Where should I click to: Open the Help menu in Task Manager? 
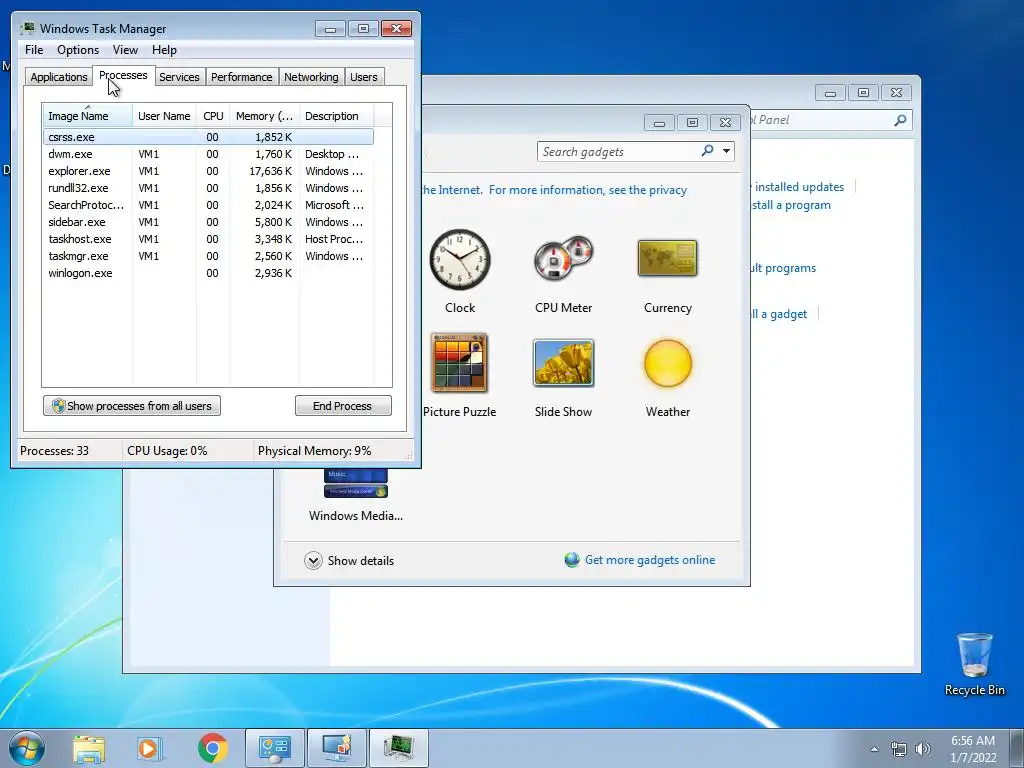pos(164,50)
